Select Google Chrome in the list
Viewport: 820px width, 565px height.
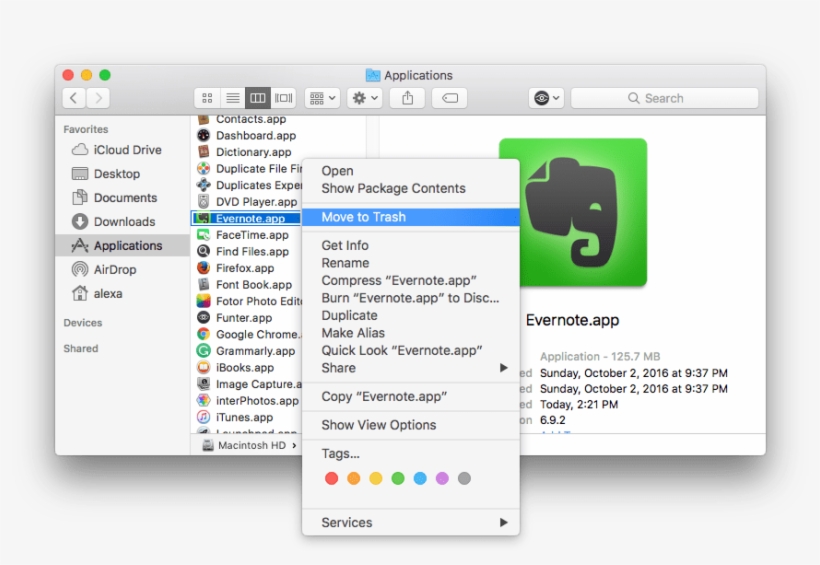pos(249,334)
